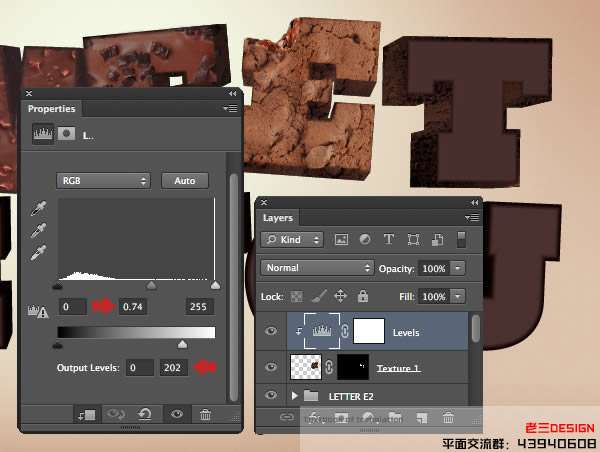600x452 pixels.
Task: Lock image pixels with brush icon
Action: 319,296
